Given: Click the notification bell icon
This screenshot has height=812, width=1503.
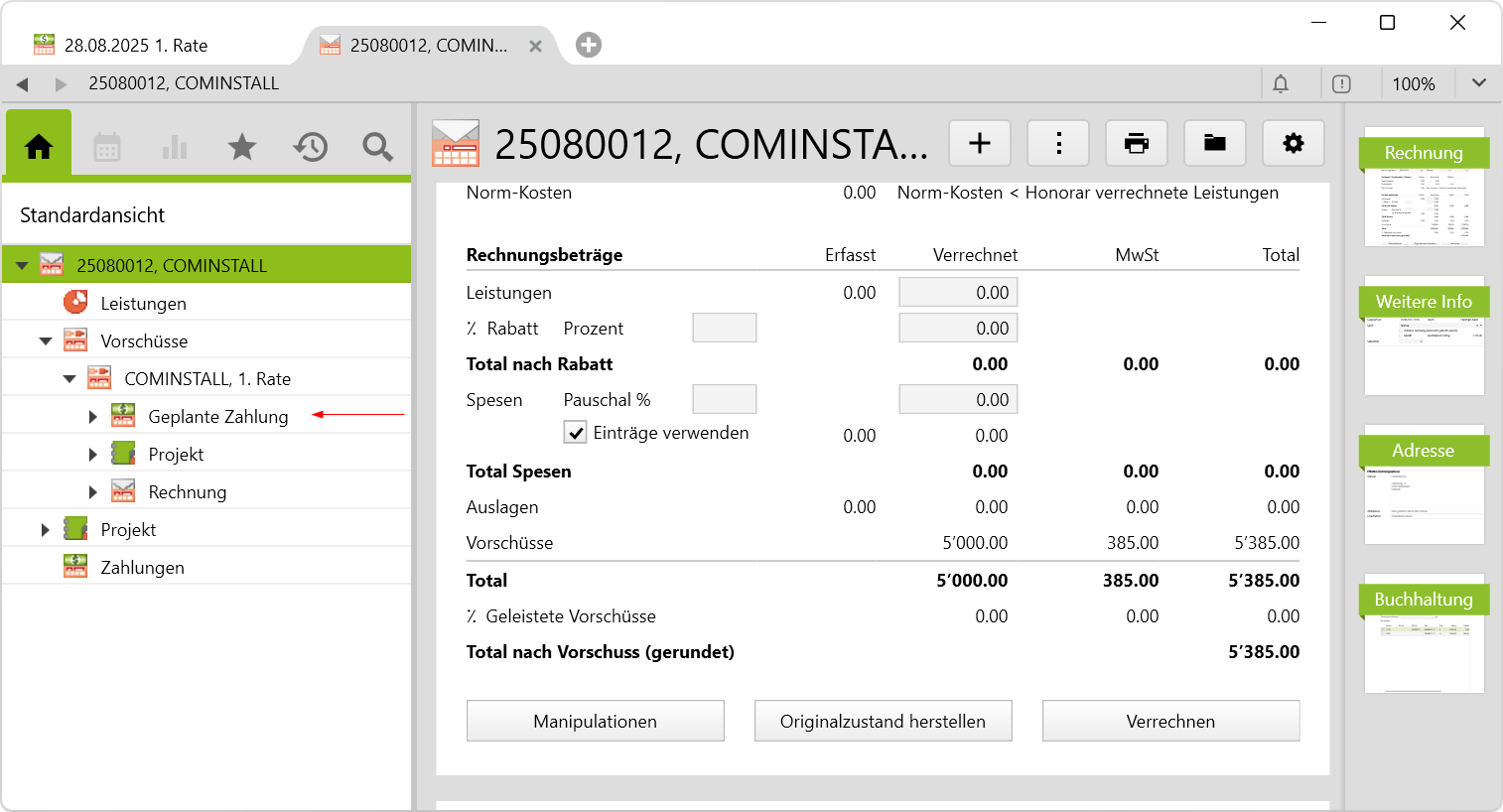Looking at the screenshot, I should coord(1281,84).
